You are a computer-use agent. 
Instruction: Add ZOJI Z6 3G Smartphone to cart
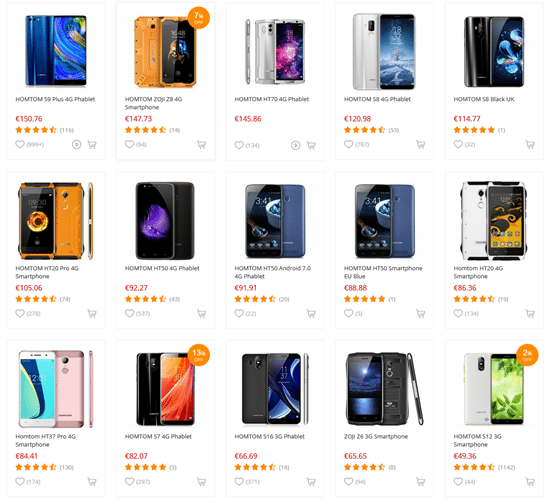(x=421, y=482)
